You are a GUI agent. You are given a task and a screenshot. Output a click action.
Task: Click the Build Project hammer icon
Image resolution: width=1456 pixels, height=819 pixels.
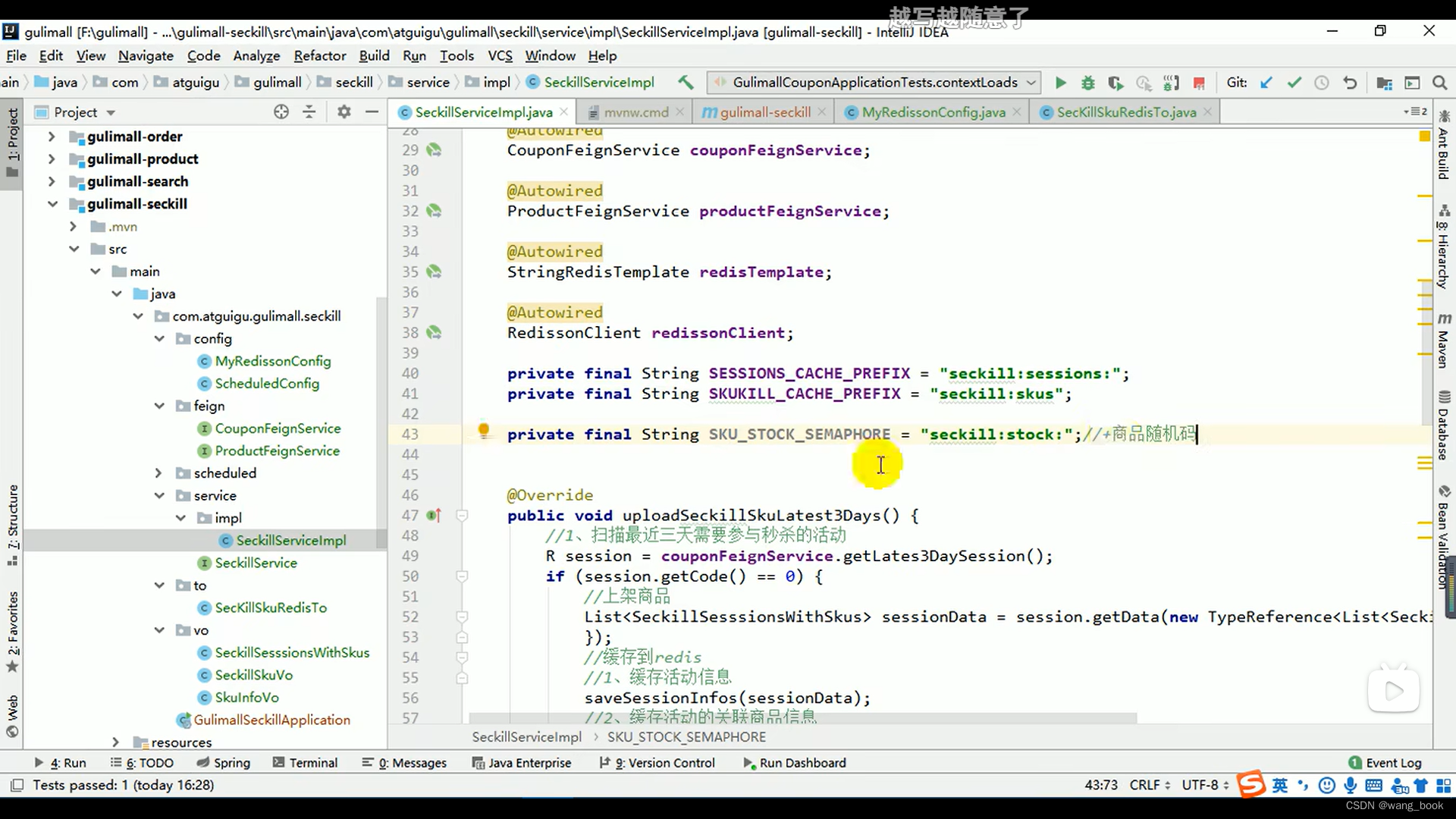click(x=686, y=82)
